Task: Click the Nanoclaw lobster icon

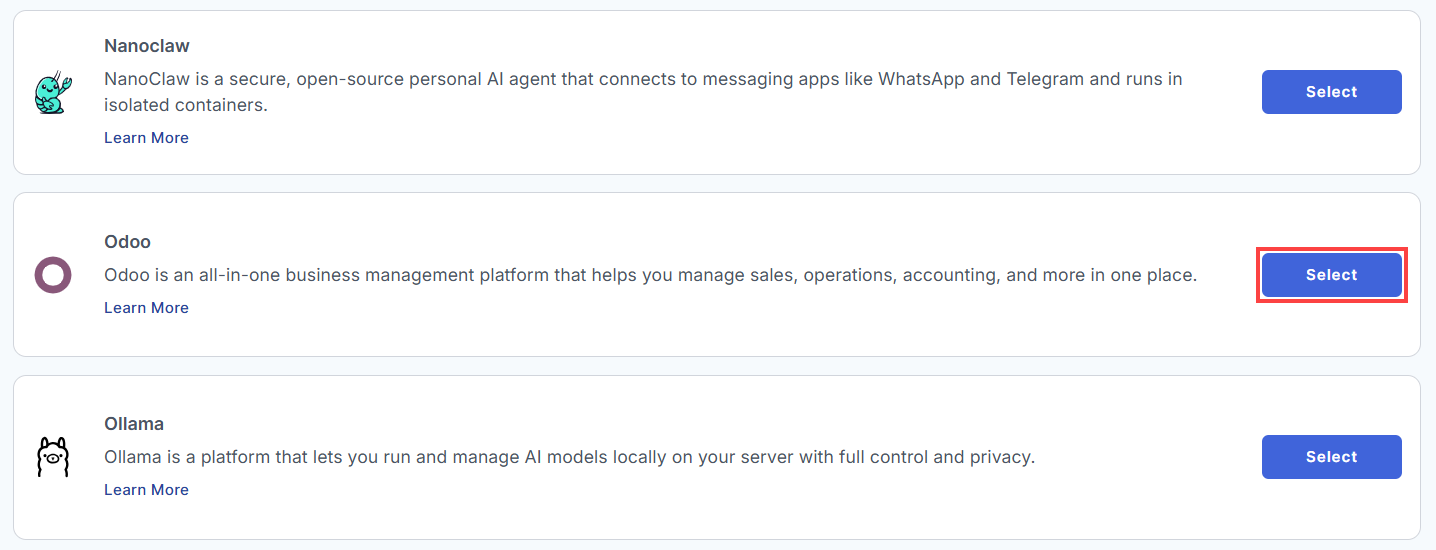Action: point(52,92)
